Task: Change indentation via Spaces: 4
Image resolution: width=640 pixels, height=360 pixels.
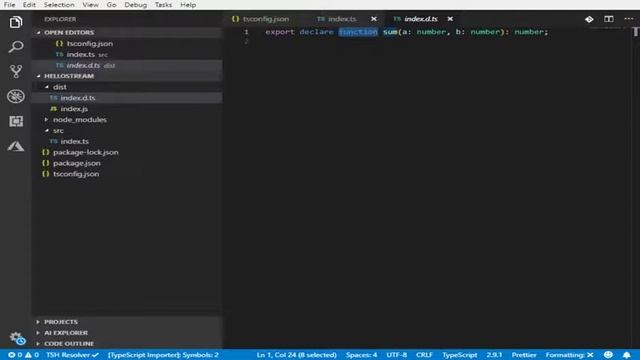Action: (362, 355)
